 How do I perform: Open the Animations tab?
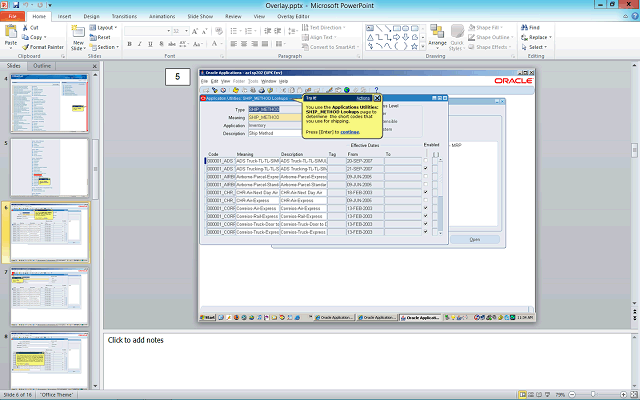pos(162,16)
